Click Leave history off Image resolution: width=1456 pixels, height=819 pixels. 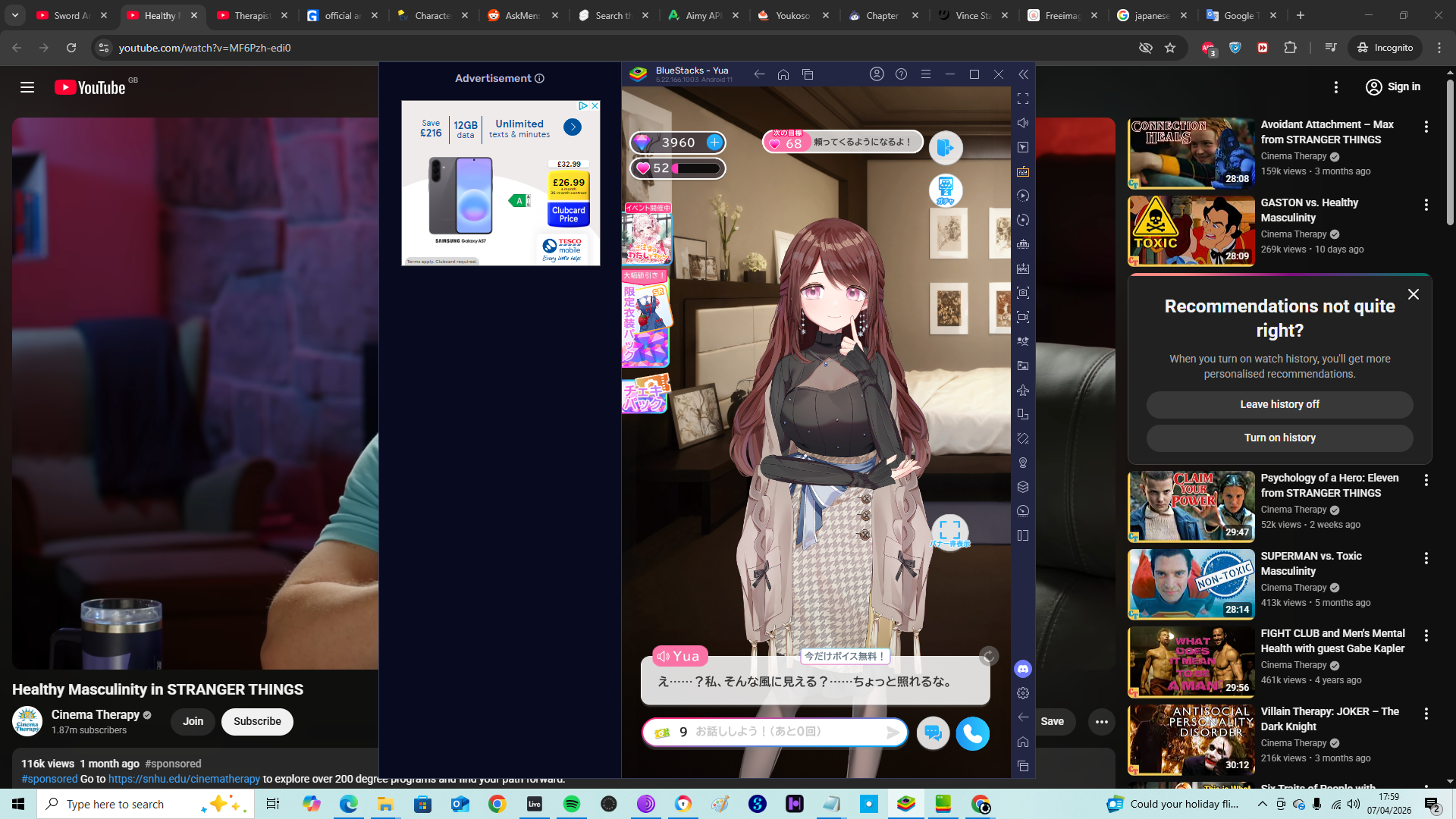point(1279,404)
